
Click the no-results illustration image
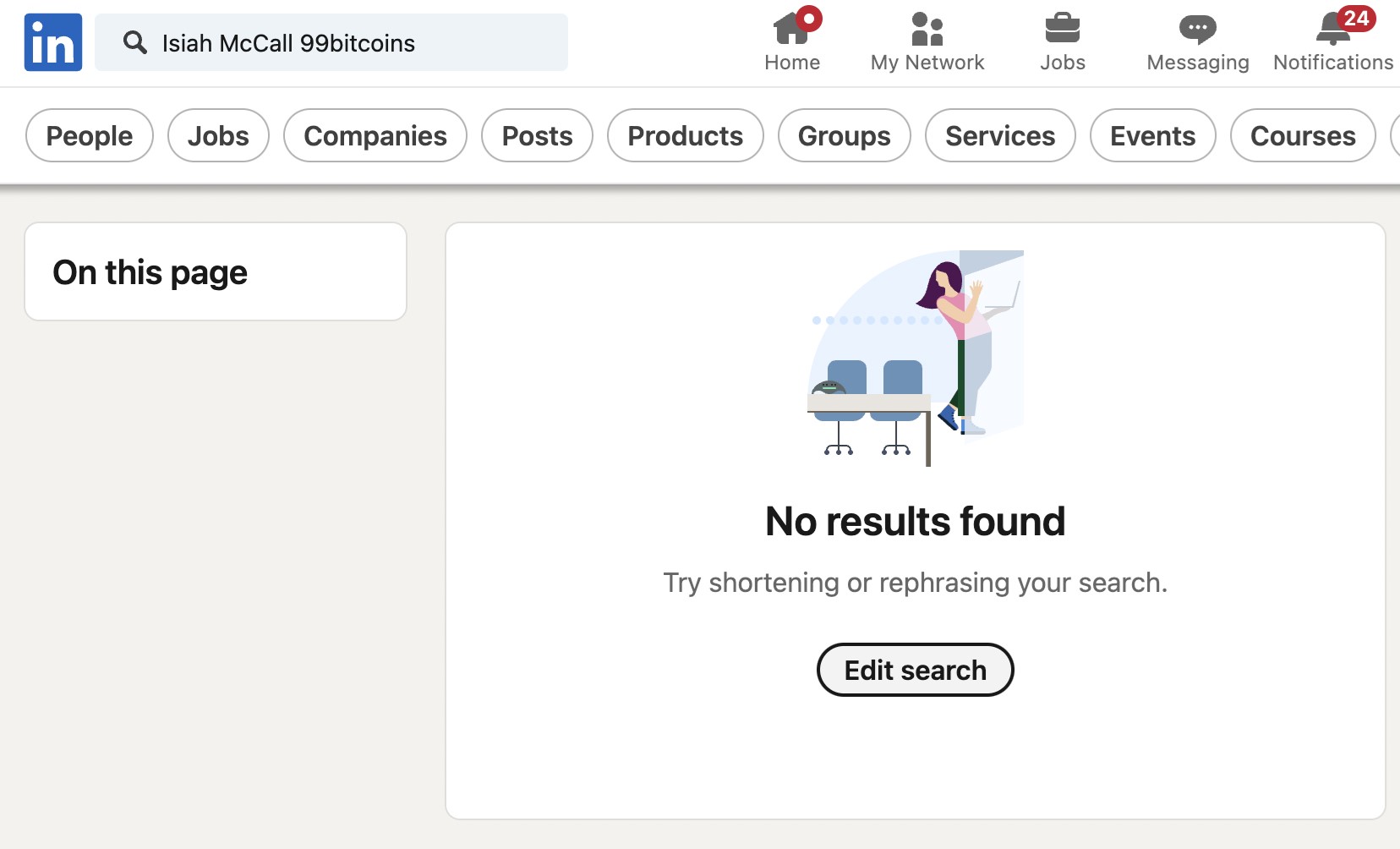pyautogui.click(x=916, y=359)
